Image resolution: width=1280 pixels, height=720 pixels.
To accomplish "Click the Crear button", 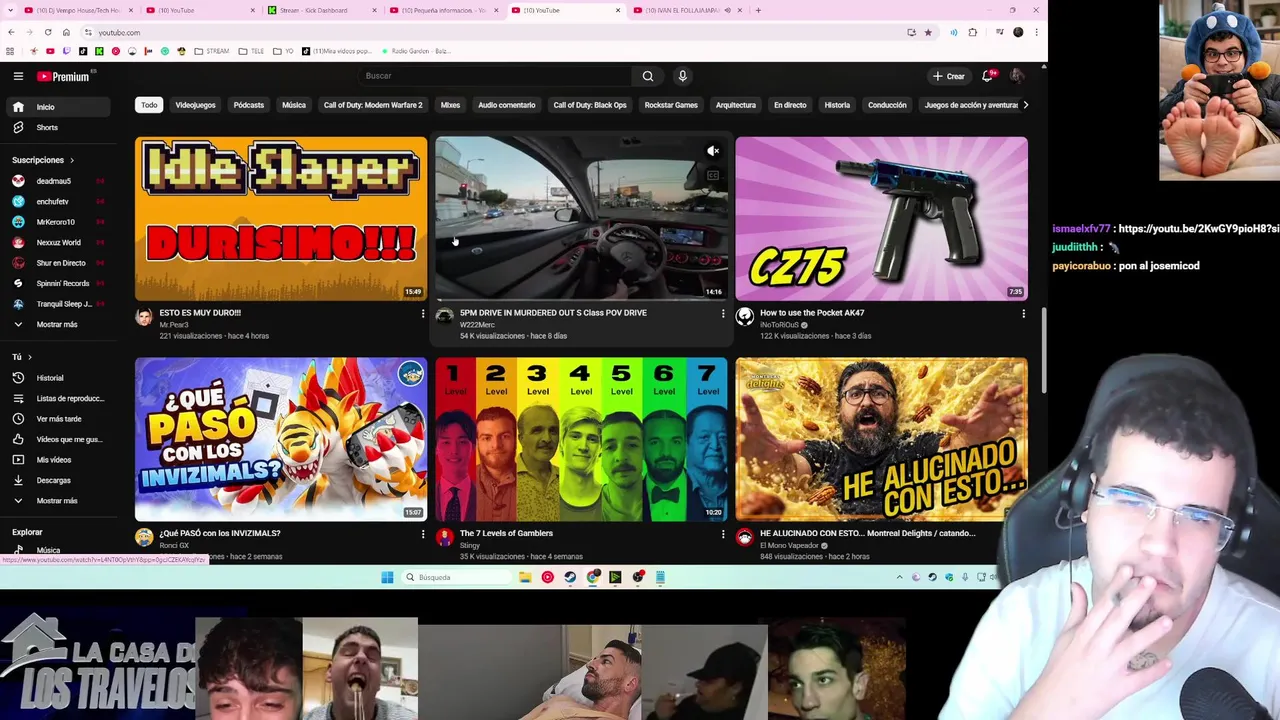I will pos(948,76).
